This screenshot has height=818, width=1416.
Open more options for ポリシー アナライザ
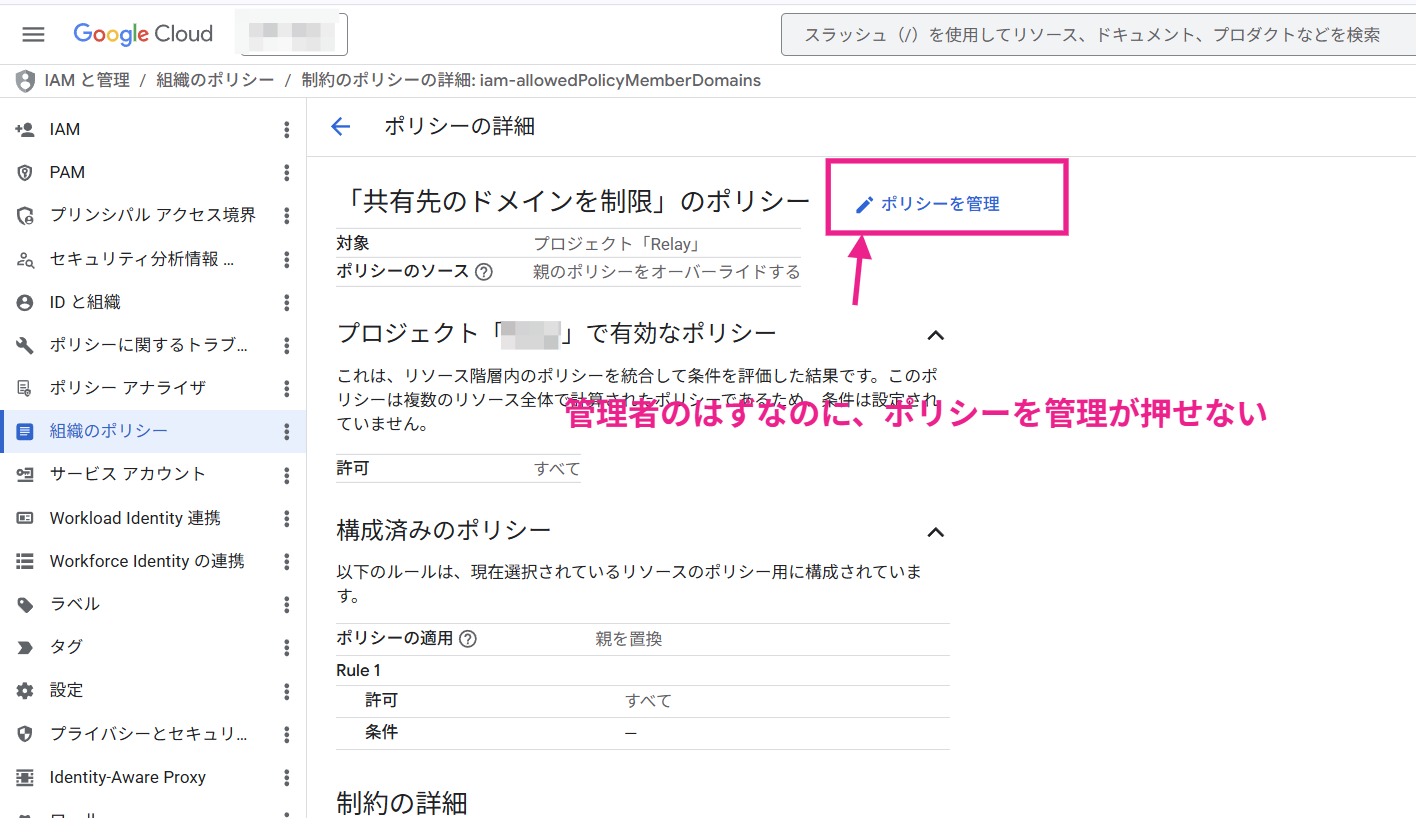coord(287,388)
